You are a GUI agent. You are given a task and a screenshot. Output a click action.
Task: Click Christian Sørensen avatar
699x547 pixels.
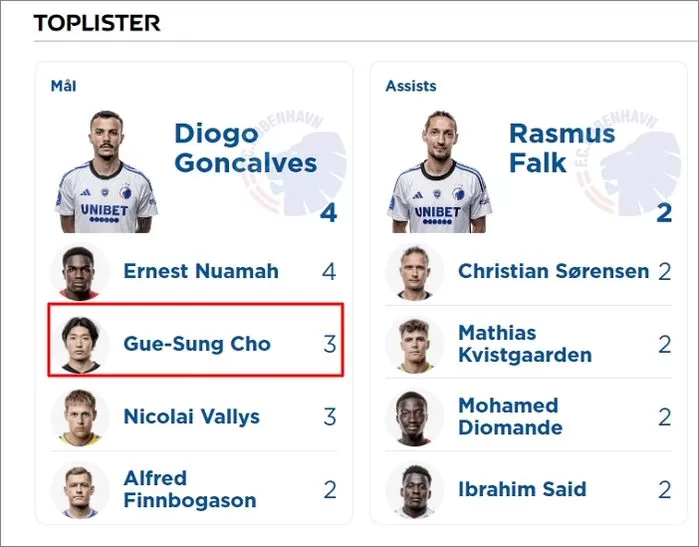415,271
